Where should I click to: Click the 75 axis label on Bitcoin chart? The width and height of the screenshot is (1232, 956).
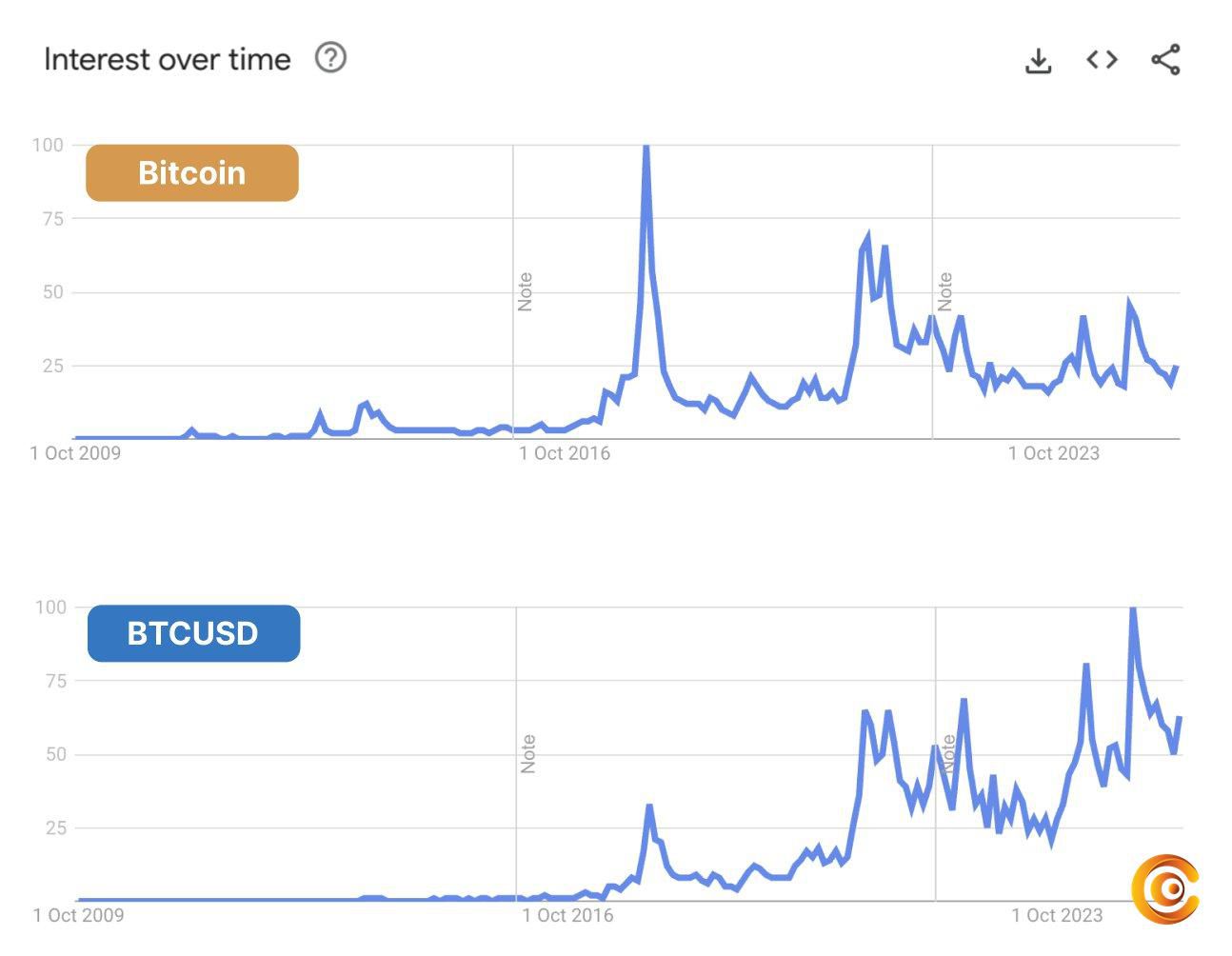52,219
